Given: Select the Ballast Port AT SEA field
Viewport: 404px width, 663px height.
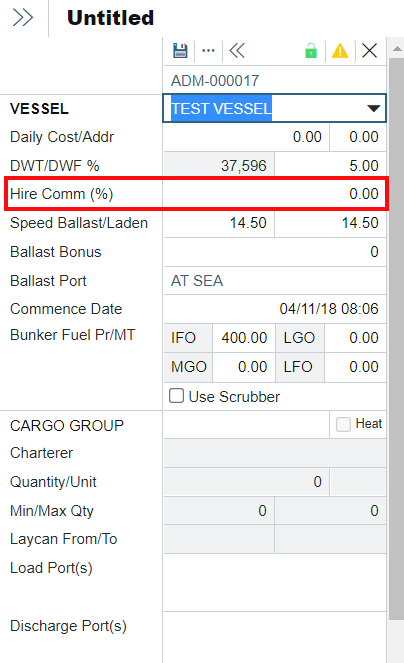Looking at the screenshot, I should click(275, 281).
